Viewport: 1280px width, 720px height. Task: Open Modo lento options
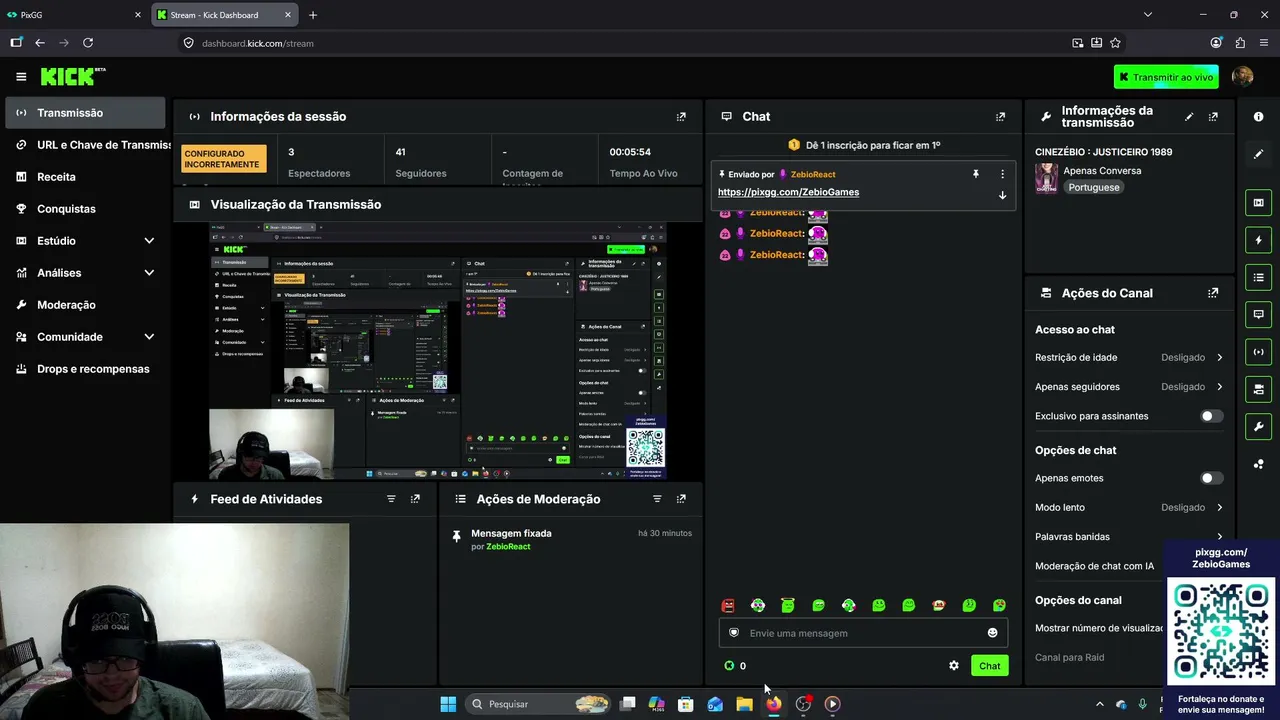[1129, 507]
